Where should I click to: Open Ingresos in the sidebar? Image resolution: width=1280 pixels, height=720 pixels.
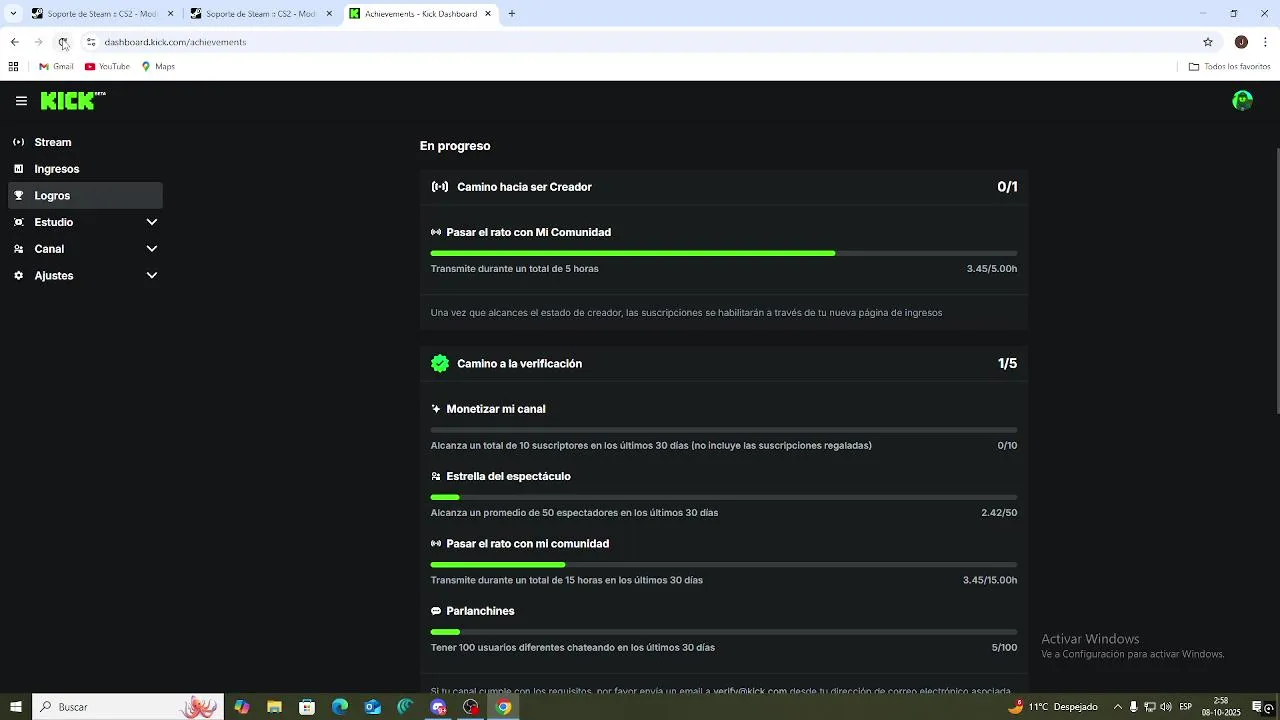pyautogui.click(x=85, y=169)
